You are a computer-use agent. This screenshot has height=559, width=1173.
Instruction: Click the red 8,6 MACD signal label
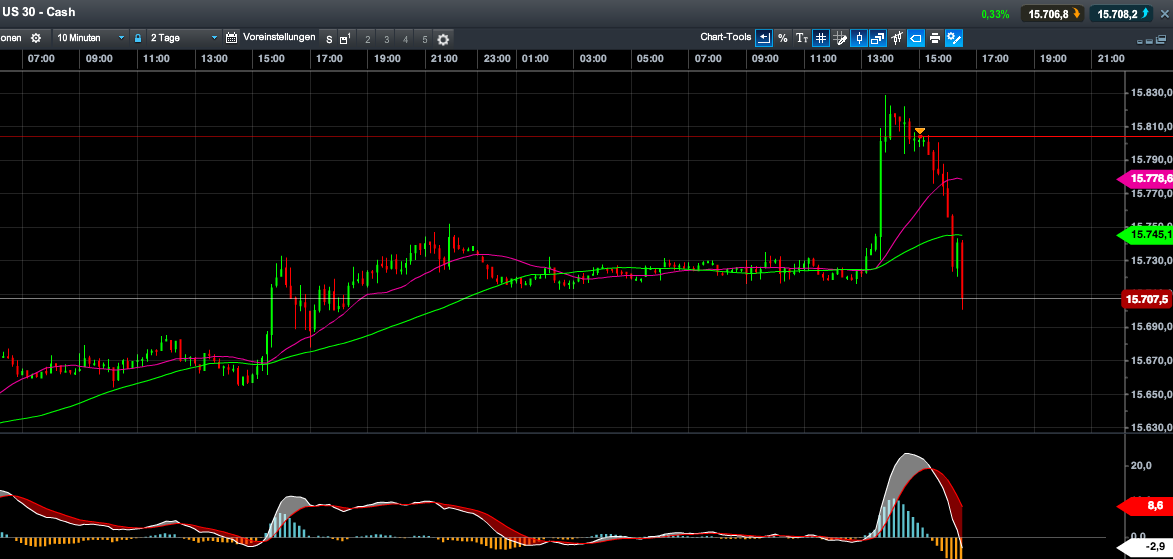(x=1145, y=507)
